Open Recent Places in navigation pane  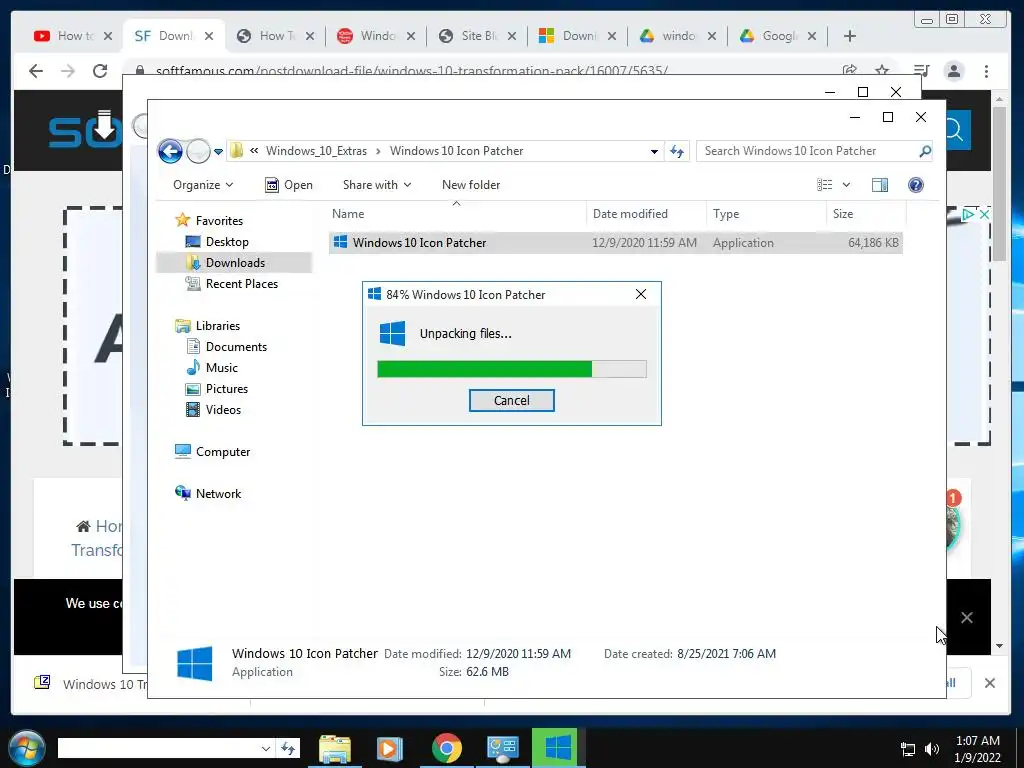(x=242, y=283)
